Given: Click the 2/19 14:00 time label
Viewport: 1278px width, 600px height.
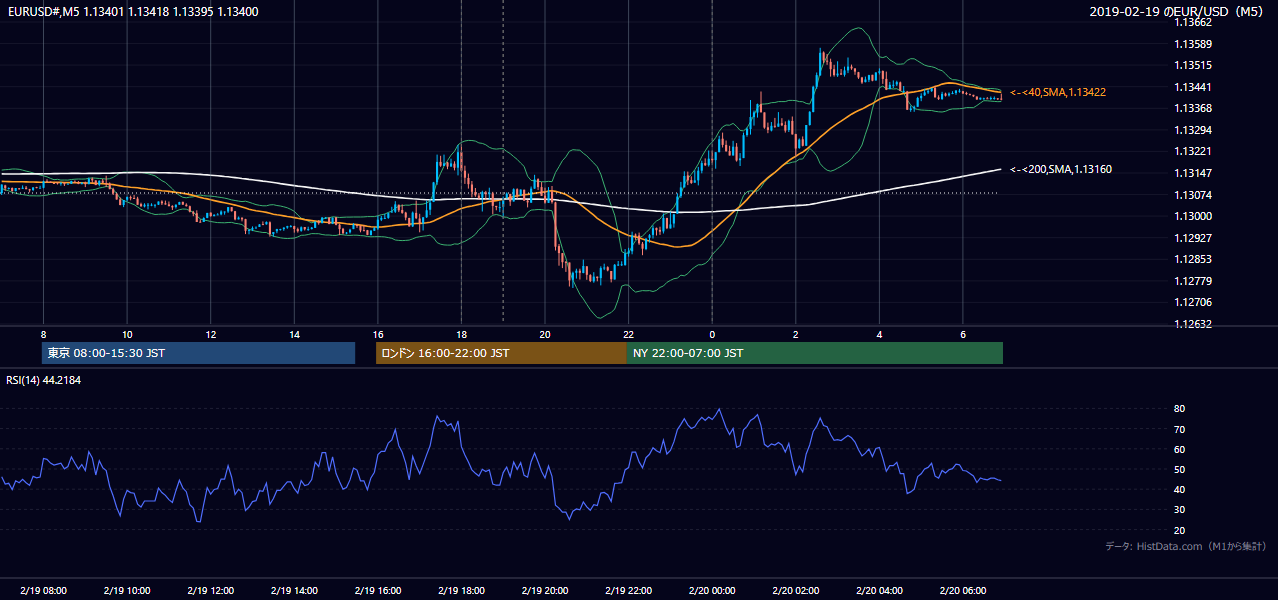Looking at the screenshot, I should click(293, 591).
